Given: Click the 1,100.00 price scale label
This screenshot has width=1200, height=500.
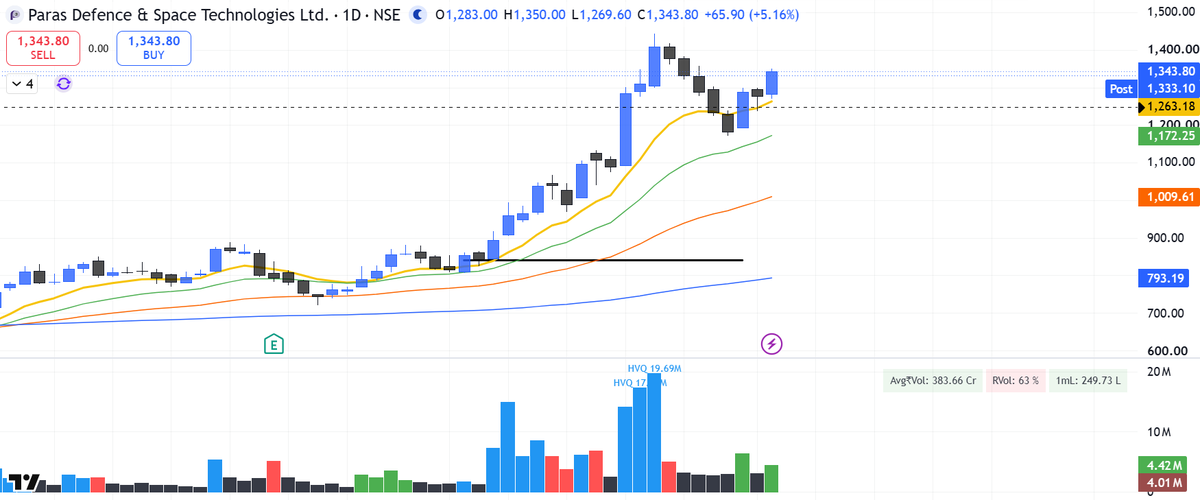Looking at the screenshot, I should coord(1172,162).
